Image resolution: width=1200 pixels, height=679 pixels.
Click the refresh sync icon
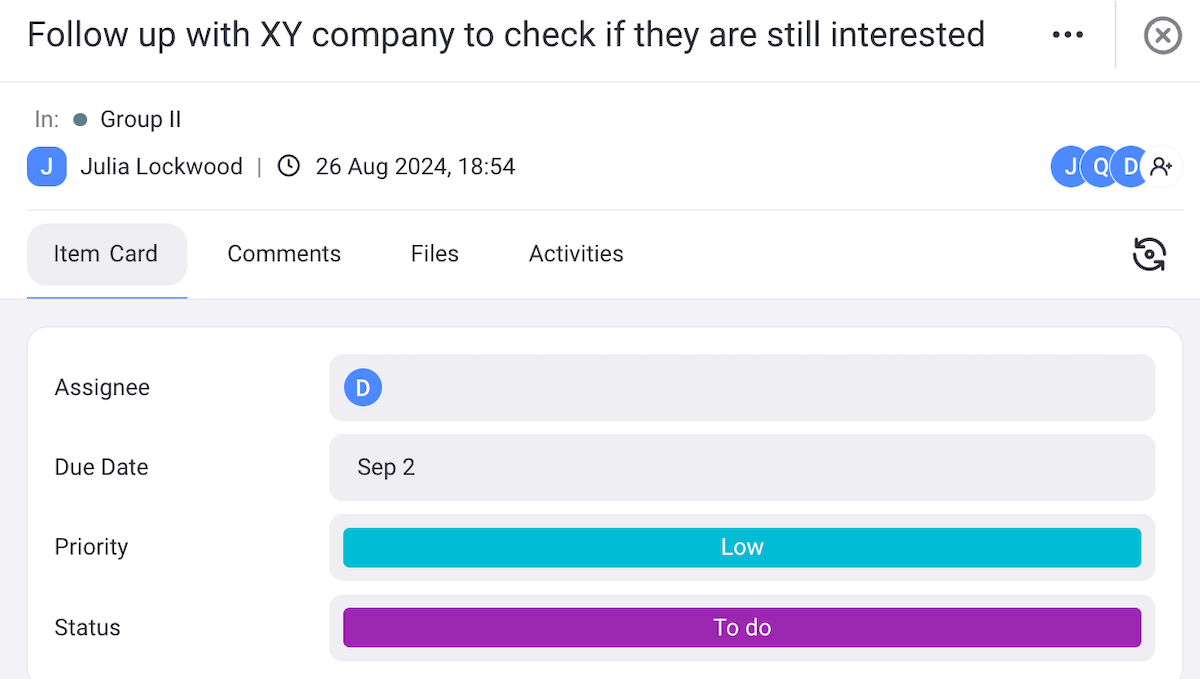tap(1149, 254)
